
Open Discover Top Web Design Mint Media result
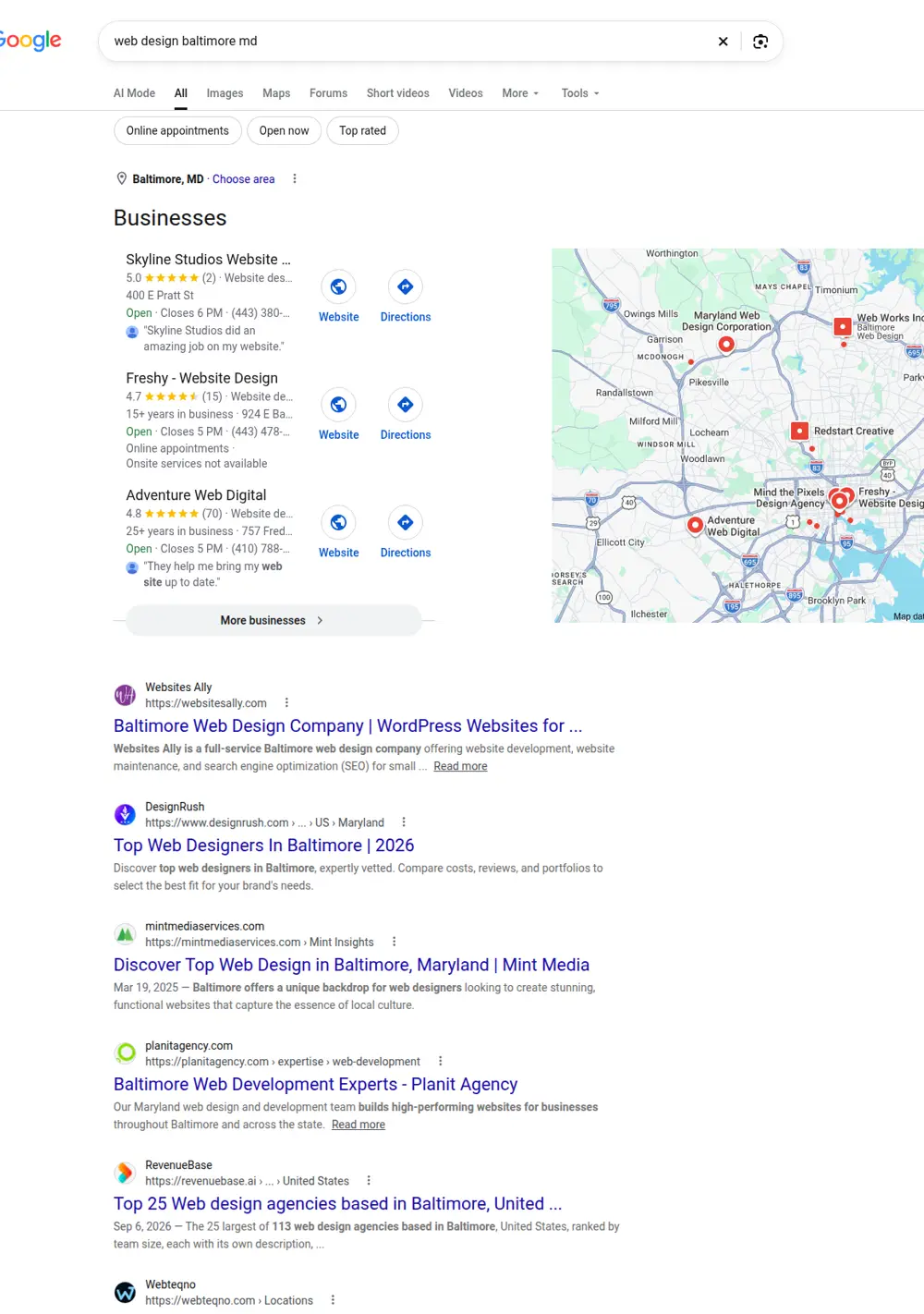pos(351,965)
